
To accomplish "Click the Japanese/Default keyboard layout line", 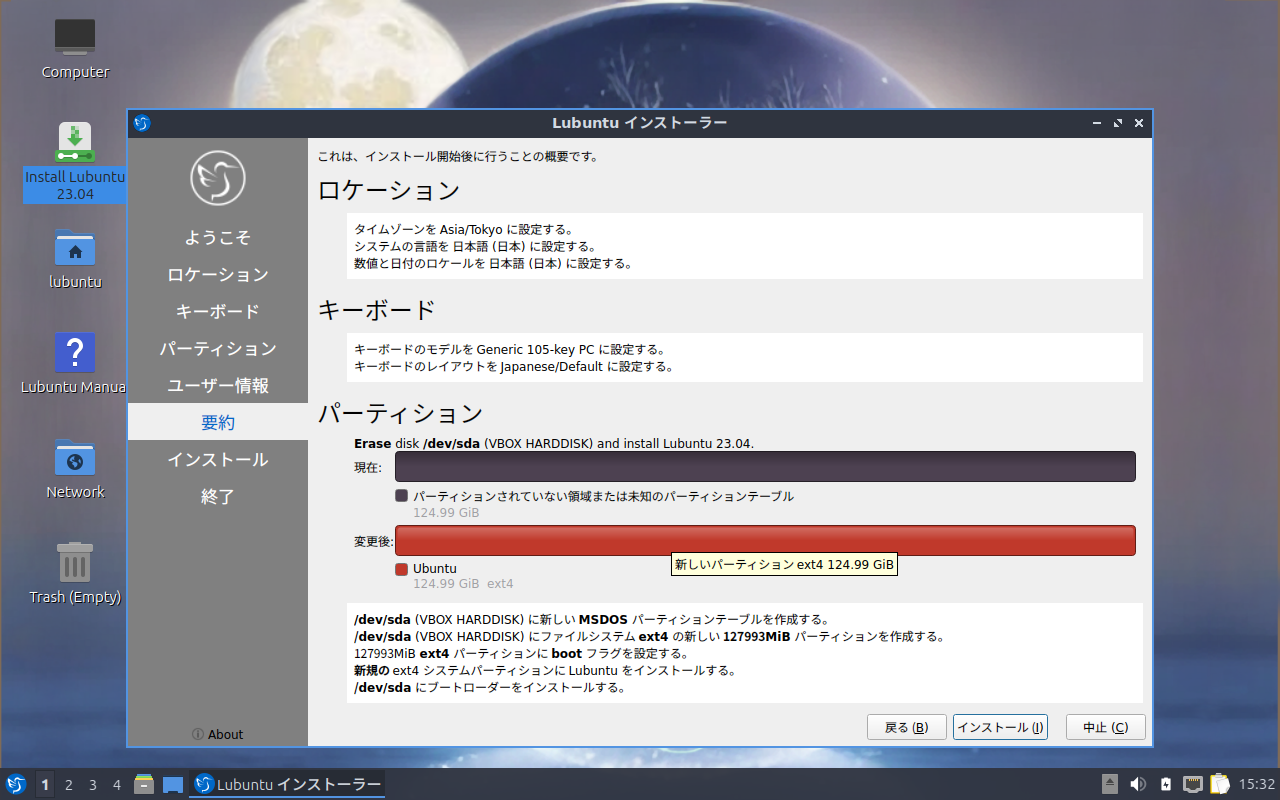I will coord(514,367).
